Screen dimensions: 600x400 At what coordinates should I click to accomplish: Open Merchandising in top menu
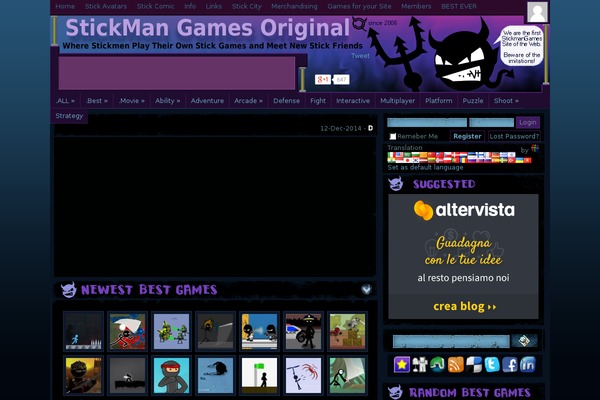click(294, 7)
